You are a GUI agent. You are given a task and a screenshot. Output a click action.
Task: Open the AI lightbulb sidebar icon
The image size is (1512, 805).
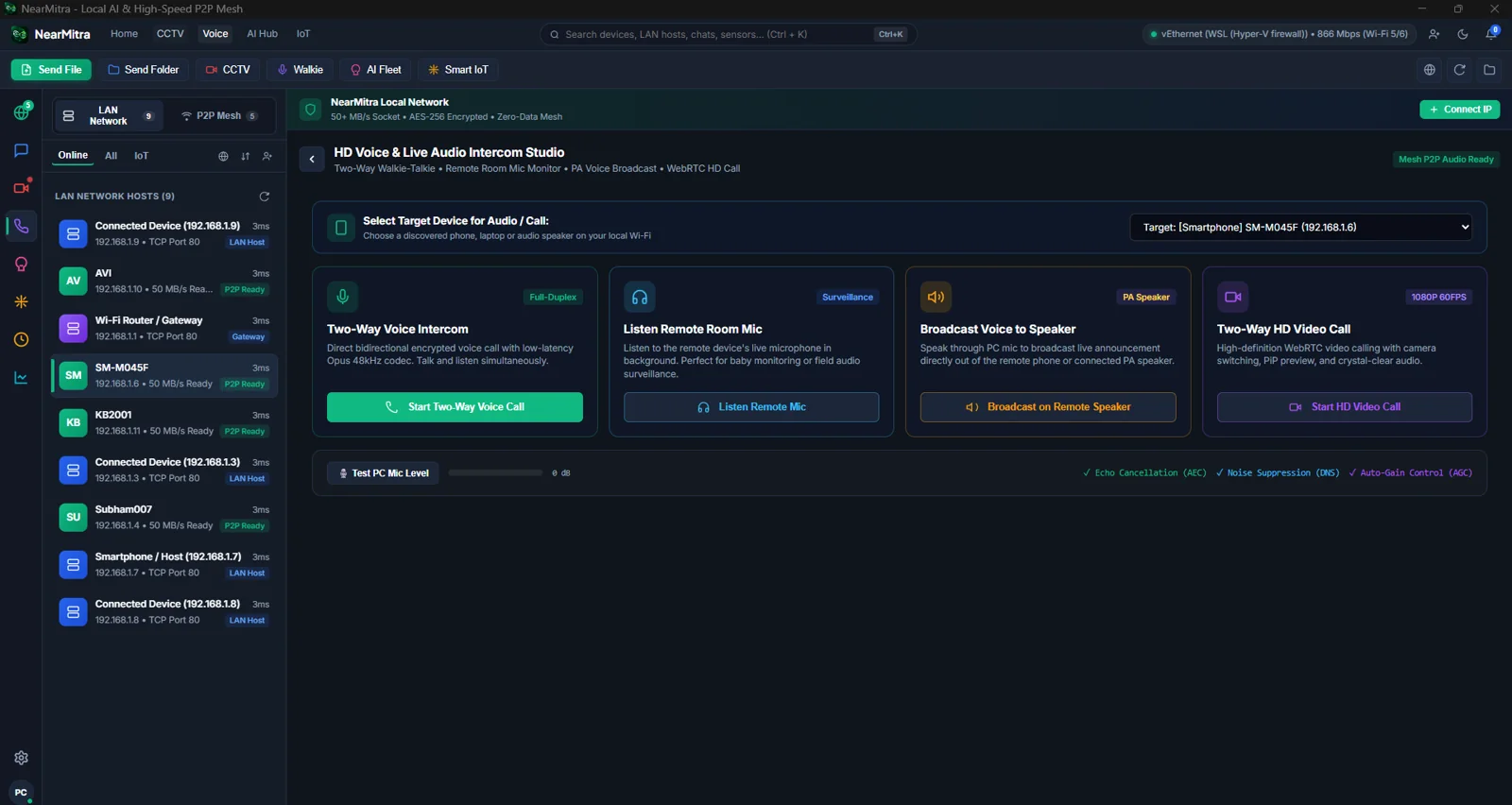tap(21, 264)
